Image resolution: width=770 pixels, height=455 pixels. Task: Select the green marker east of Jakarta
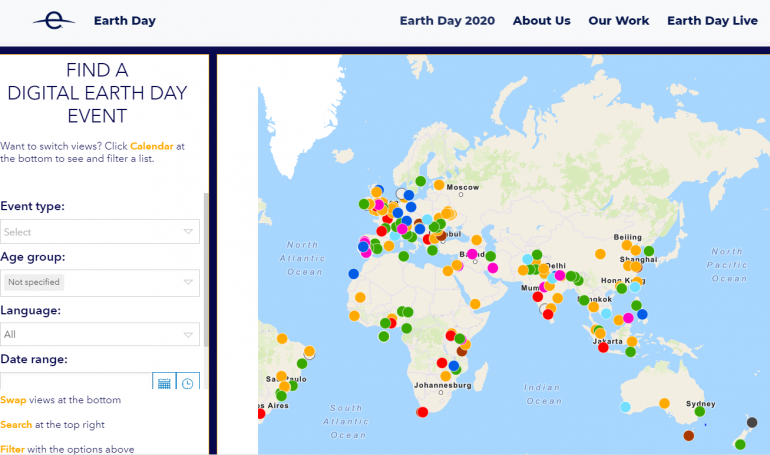(x=631, y=351)
